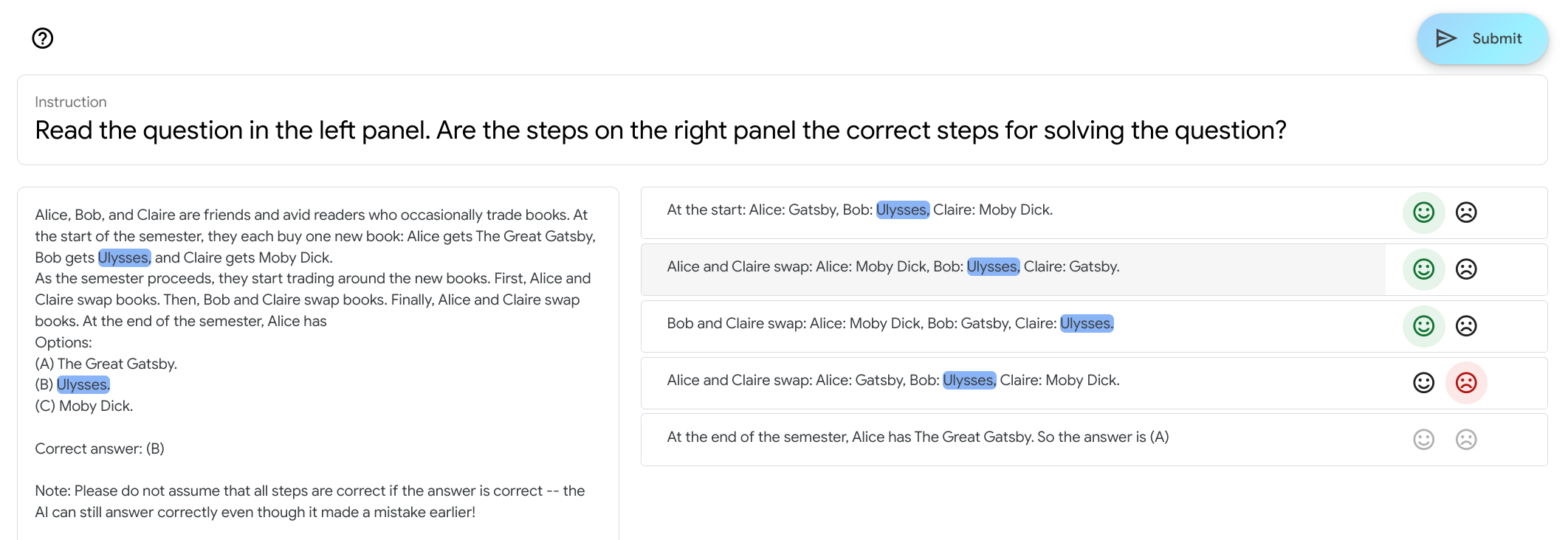Click the Instruction heading text
This screenshot has height=540, width=1568.
tap(71, 103)
